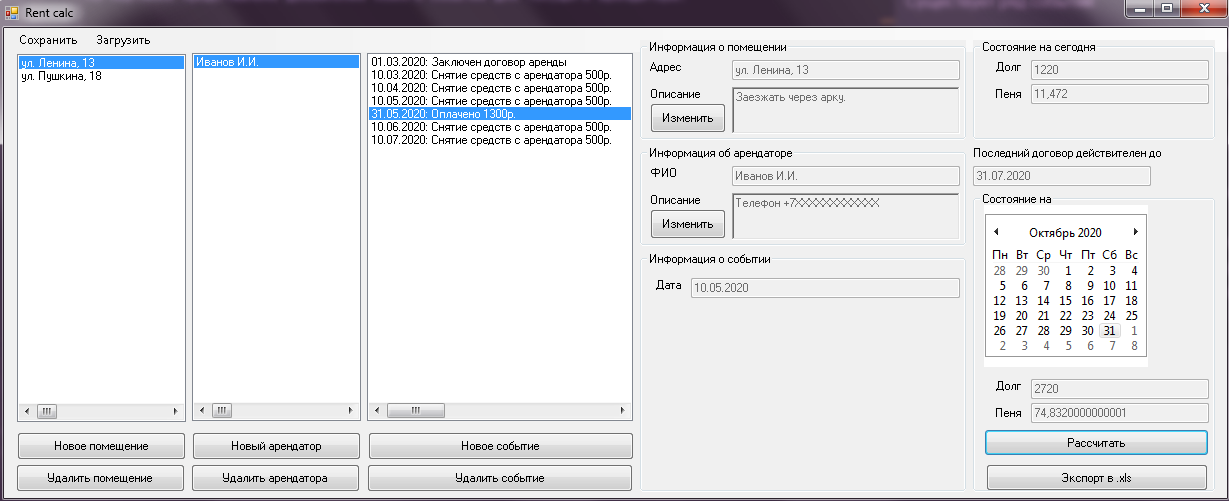Click the Рассчитать button
Screen dimensions: 1229x501
(x=1096, y=442)
